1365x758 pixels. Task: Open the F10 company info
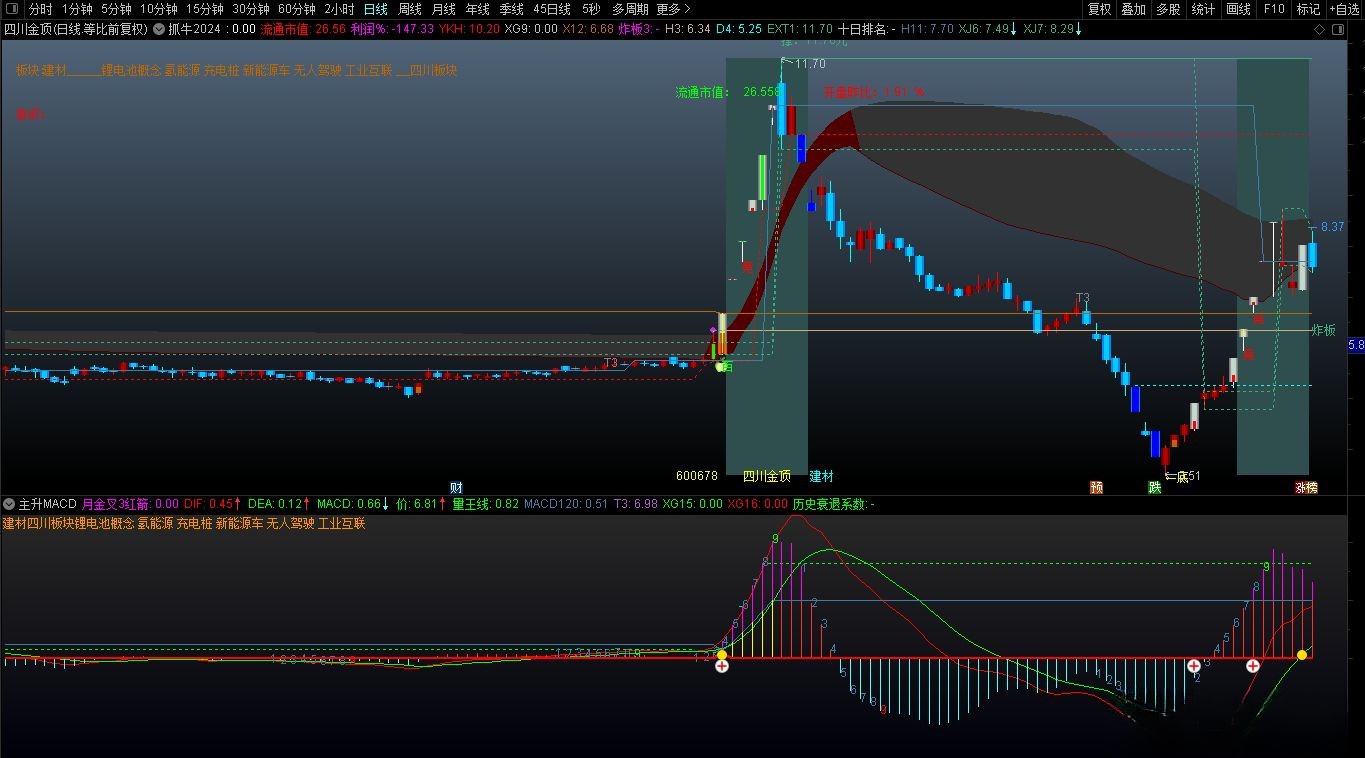coord(1274,9)
